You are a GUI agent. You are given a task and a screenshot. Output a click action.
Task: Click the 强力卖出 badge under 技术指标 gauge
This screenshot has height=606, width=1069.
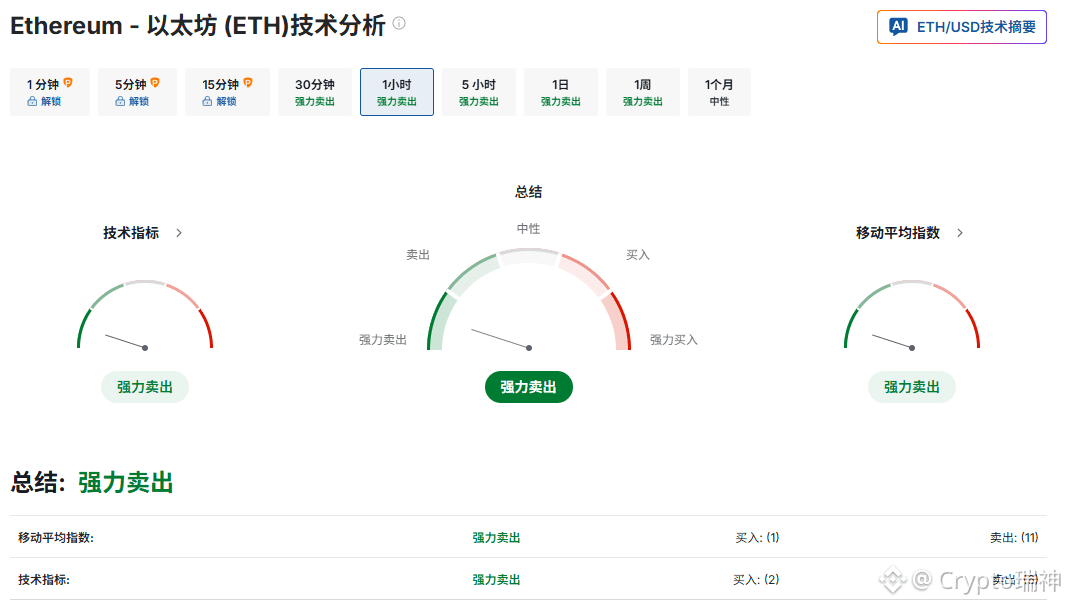(145, 387)
